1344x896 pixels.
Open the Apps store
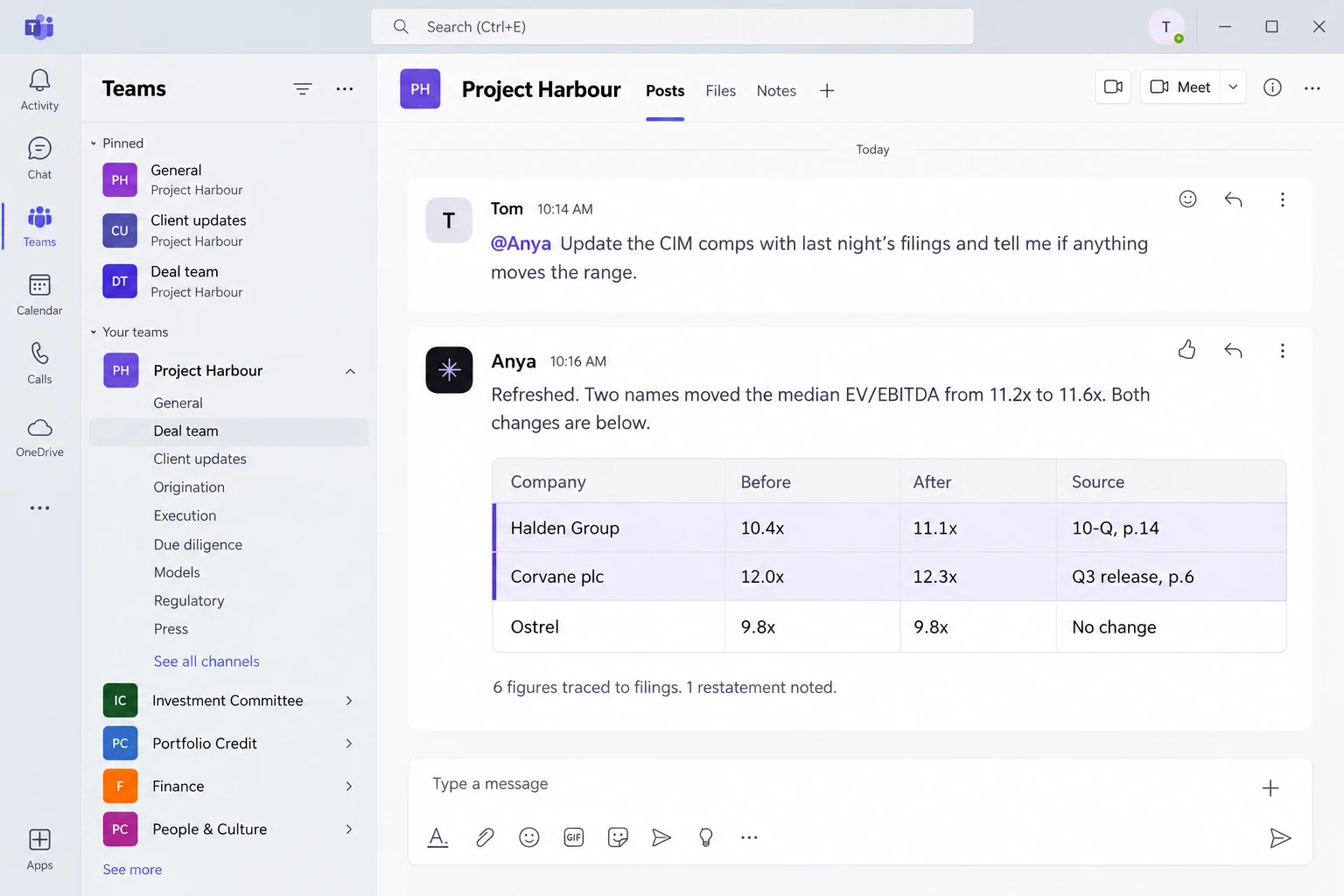click(x=39, y=850)
